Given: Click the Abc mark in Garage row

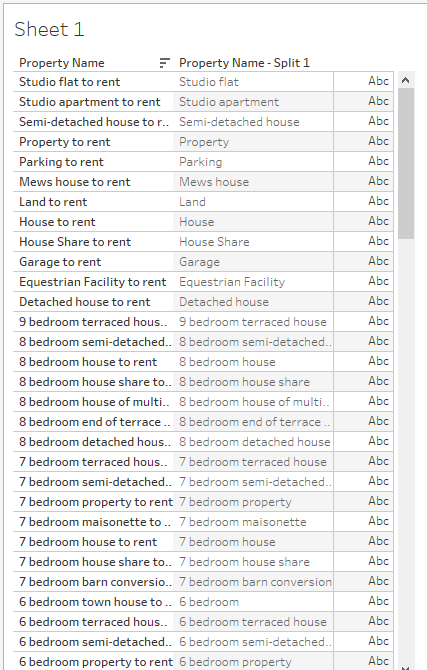Looking at the screenshot, I should [x=378, y=261].
